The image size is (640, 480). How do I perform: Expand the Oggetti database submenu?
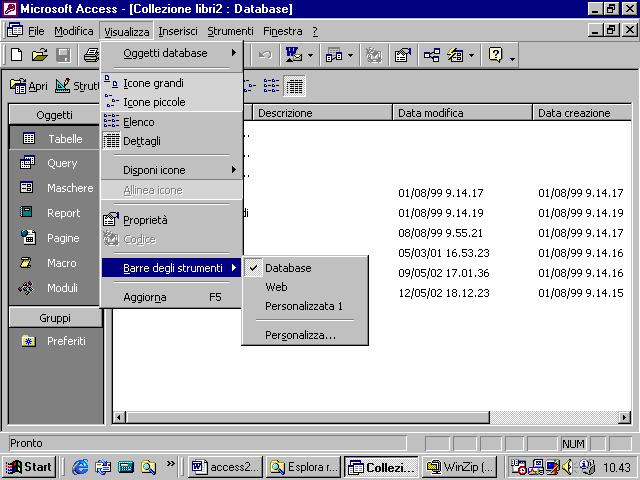[x=171, y=53]
